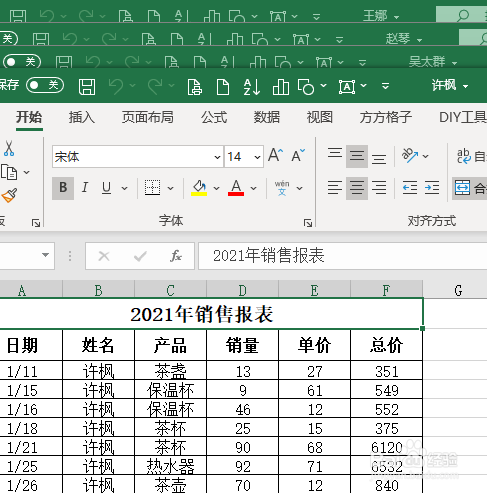Click the Increase Indent icon
487x493 pixels.
pos(432,188)
